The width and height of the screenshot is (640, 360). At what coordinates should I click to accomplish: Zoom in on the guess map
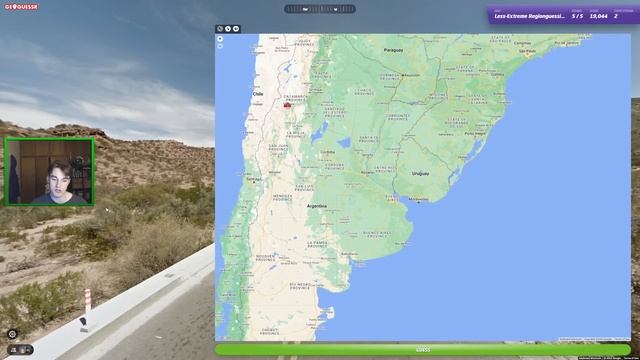point(220,39)
